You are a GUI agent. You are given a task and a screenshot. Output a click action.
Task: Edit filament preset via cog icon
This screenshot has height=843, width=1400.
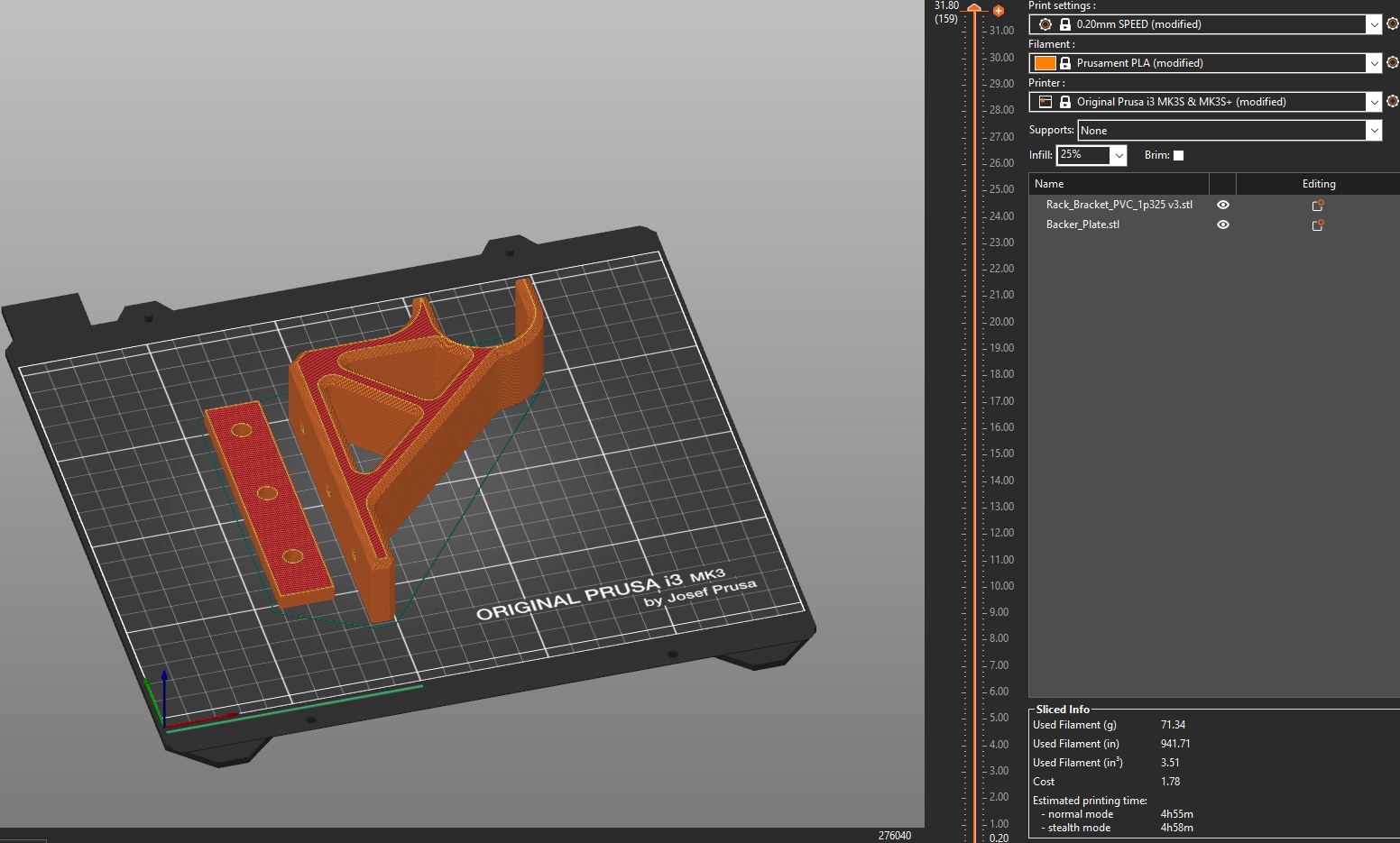pos(1392,63)
